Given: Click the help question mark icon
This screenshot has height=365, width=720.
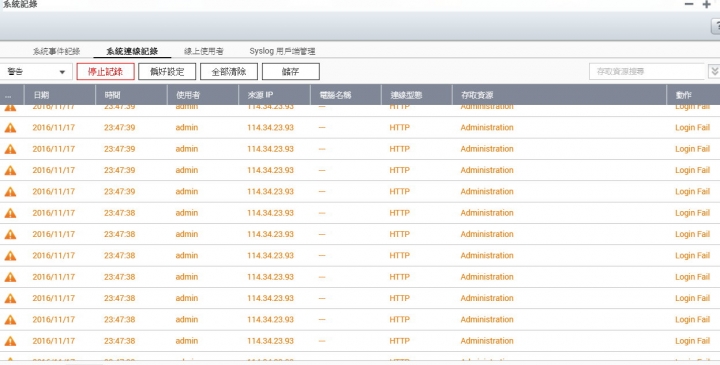Looking at the screenshot, I should [716, 26].
